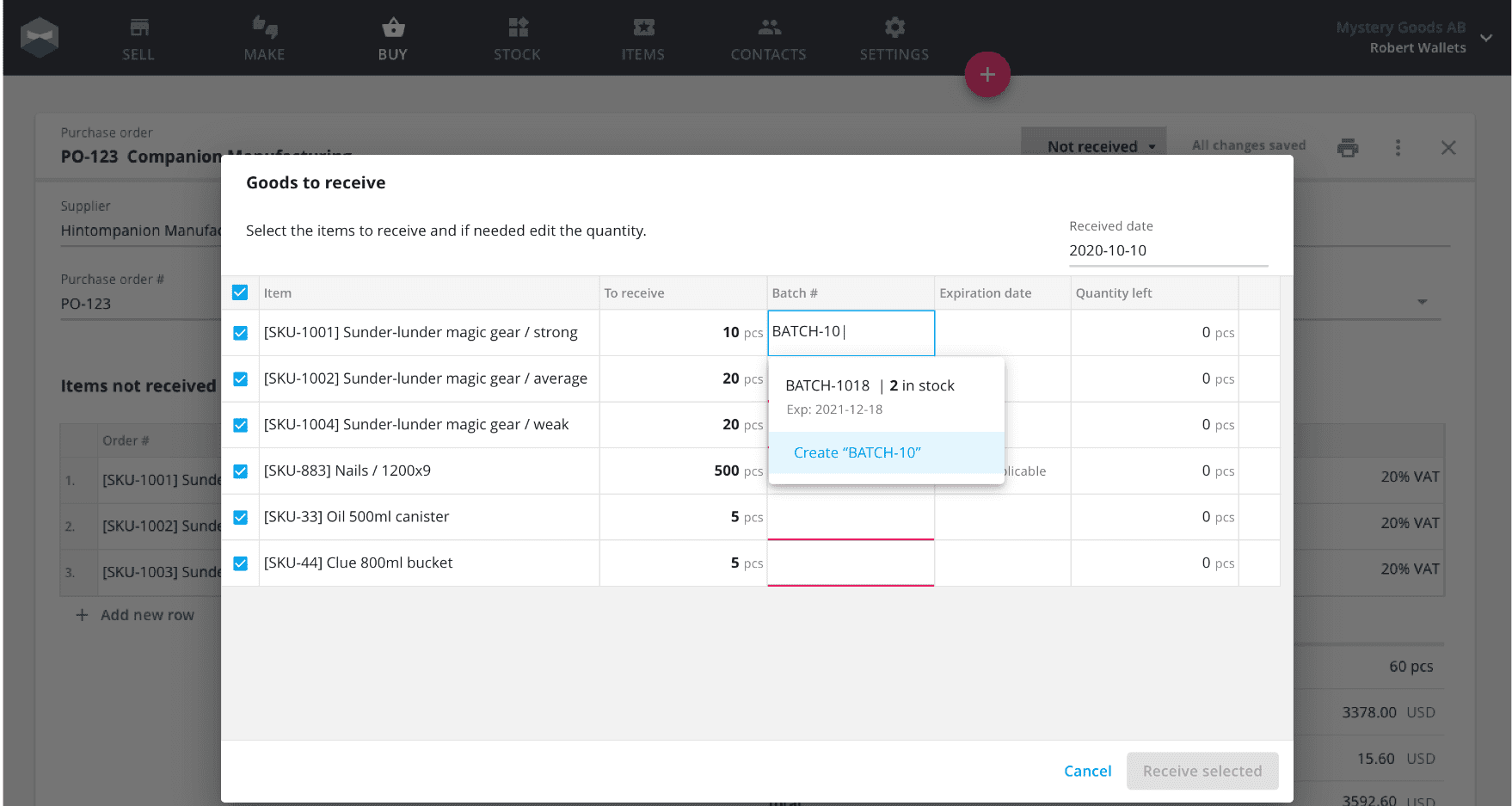Cancel the goods to receive dialog

1087,771
